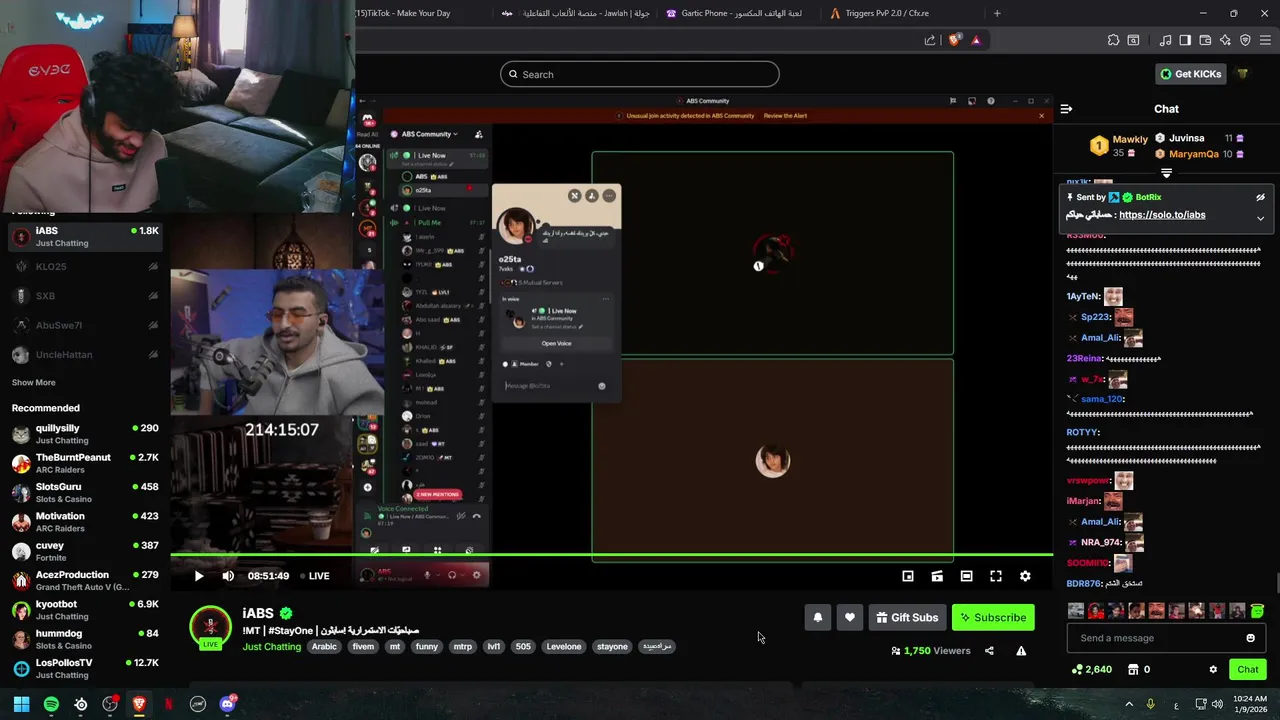
Task: Open the solo.to/iabs link in chat
Action: click(x=1162, y=215)
